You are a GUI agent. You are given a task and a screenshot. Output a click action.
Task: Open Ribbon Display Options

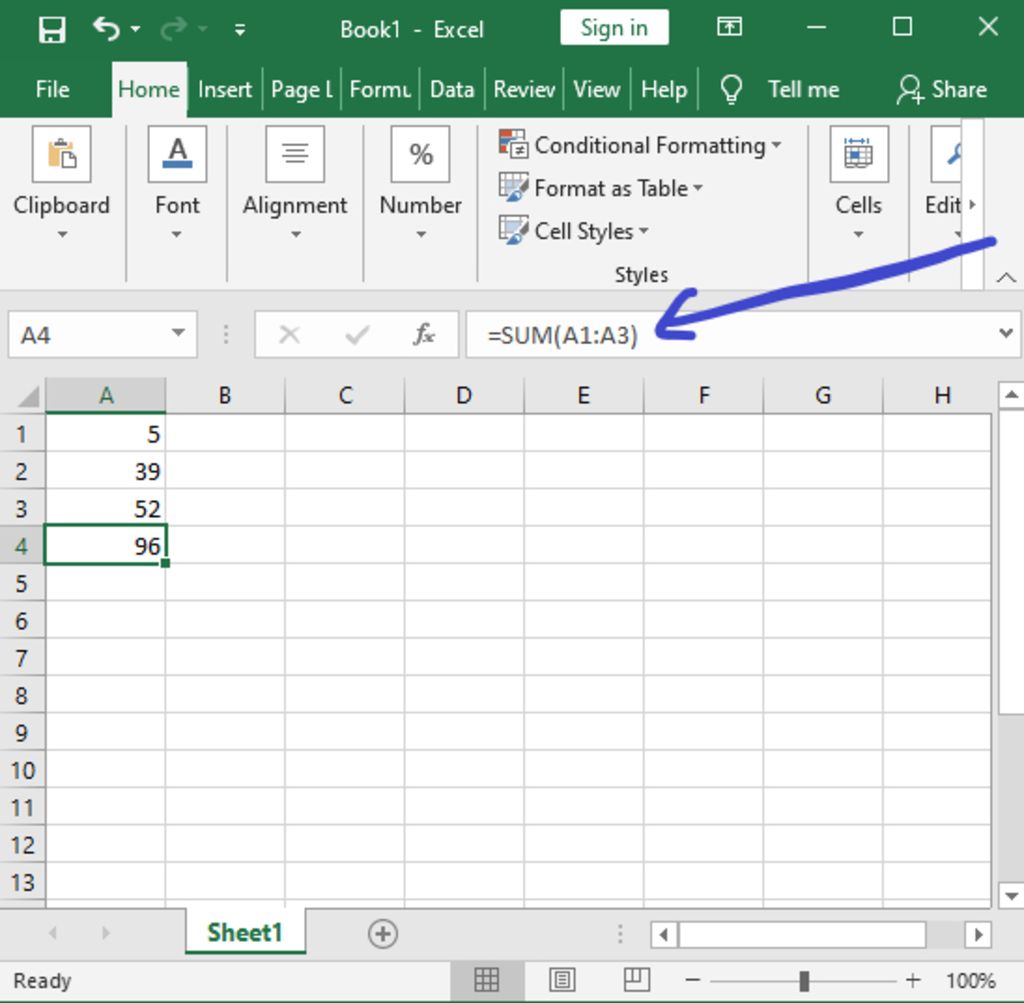pos(729,27)
